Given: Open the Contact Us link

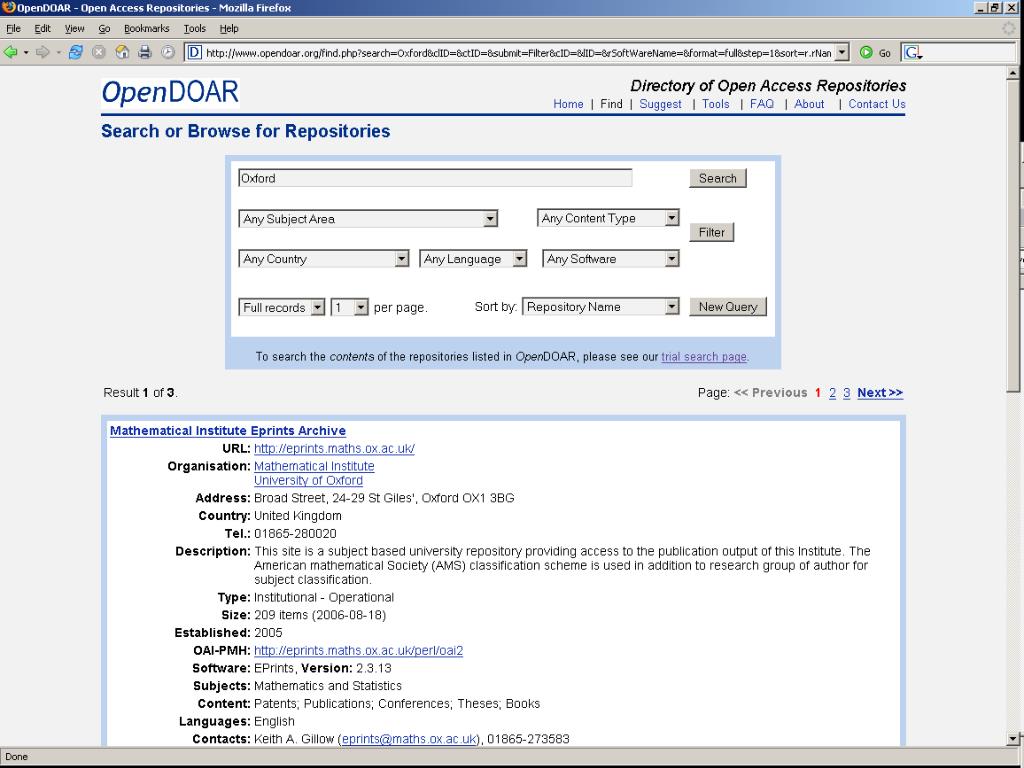Looking at the screenshot, I should (x=877, y=104).
